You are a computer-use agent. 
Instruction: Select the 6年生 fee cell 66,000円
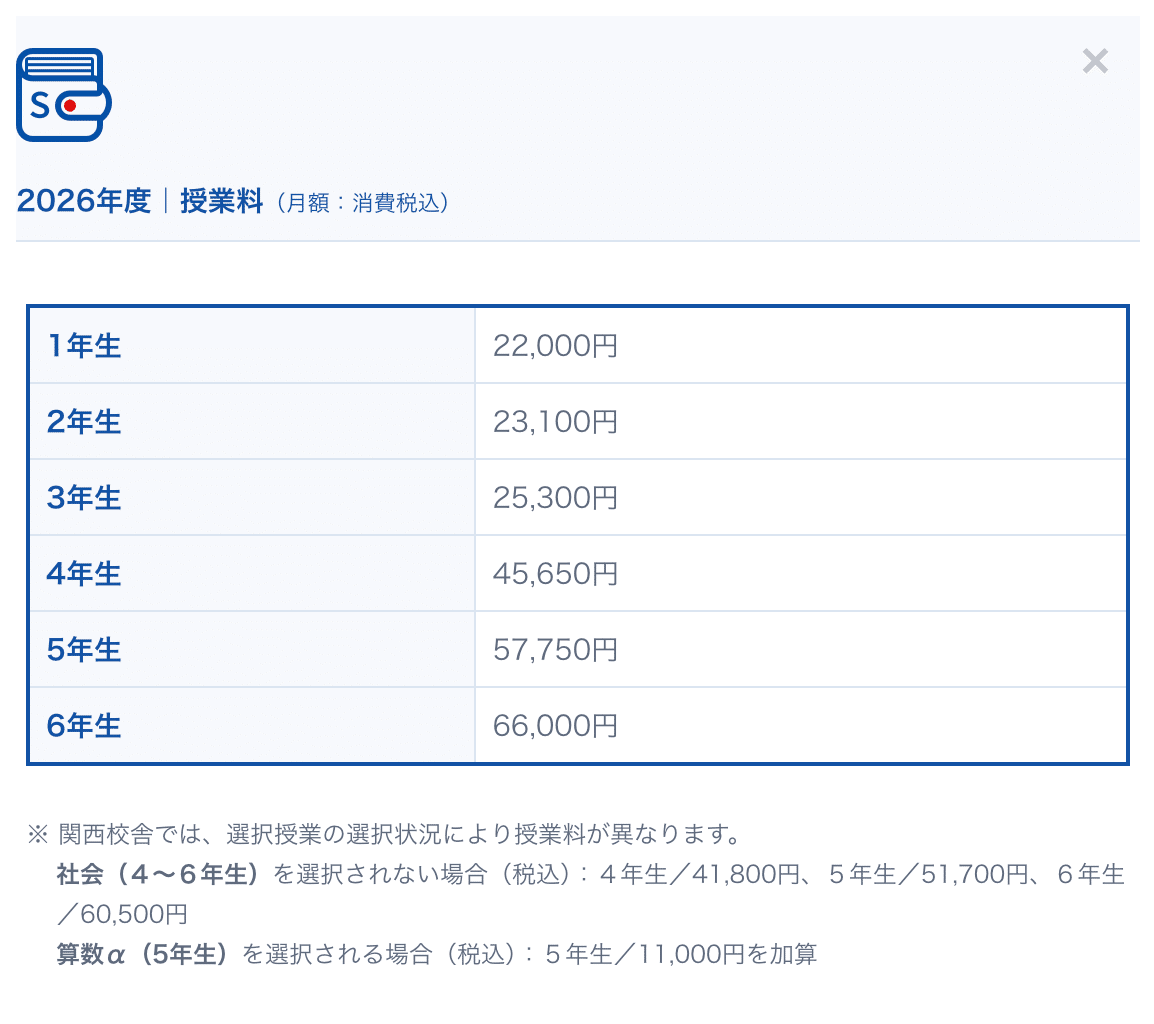pyautogui.click(x=554, y=725)
